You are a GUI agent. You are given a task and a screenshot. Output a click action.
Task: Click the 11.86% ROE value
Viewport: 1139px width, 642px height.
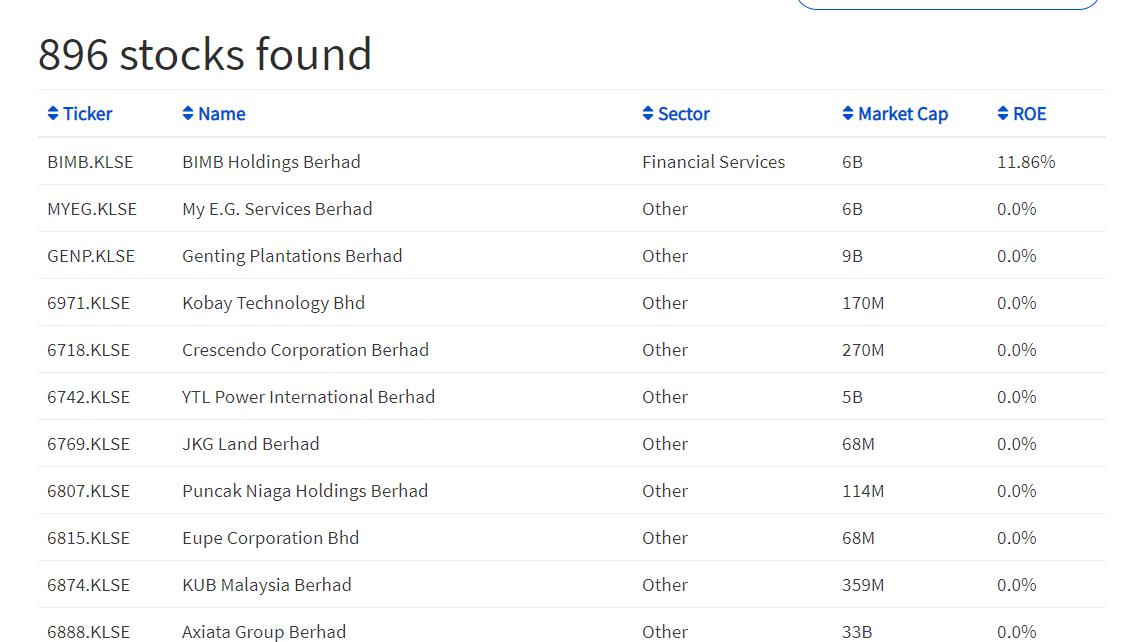(x=1026, y=162)
